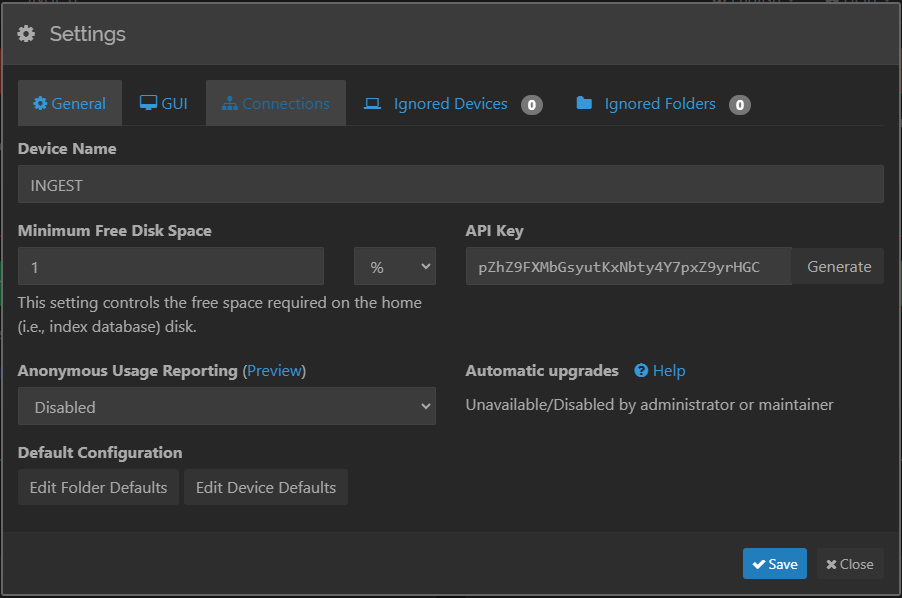Screen dimensions: 902x598
Task: Click the gear icon beside Settings title
Action: point(27,34)
